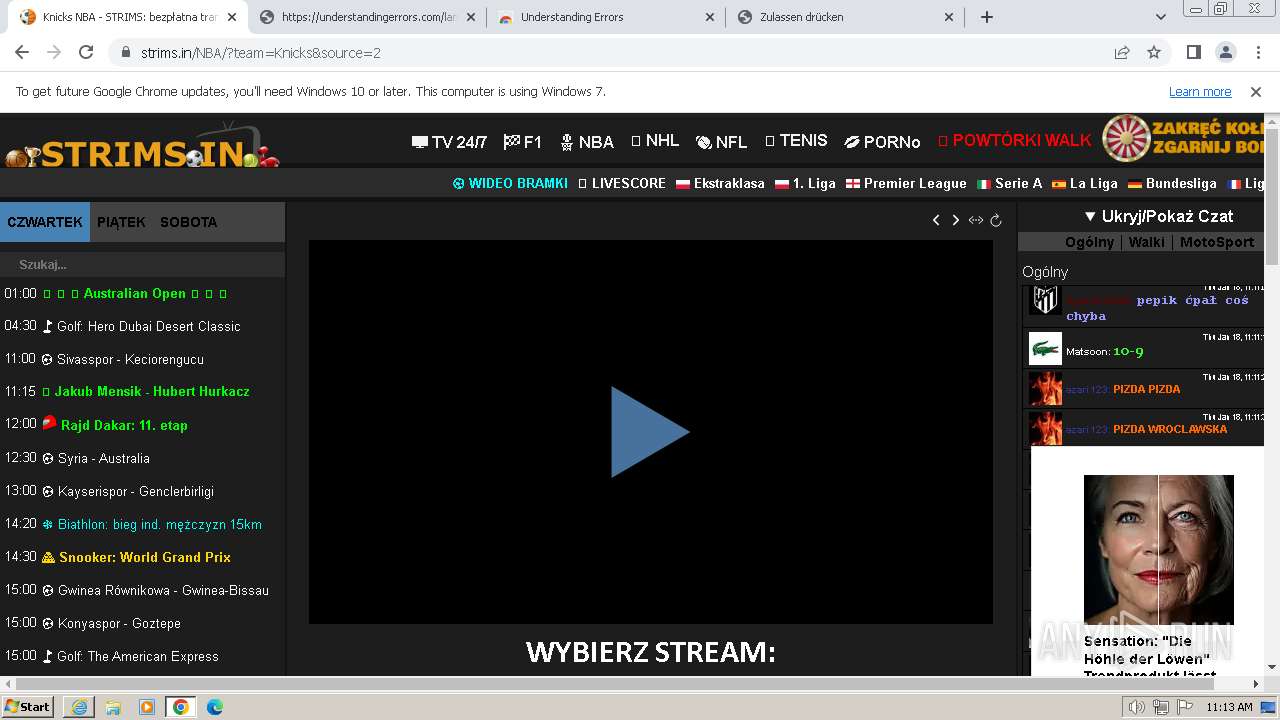Click the large play button in video player
This screenshot has height=720, width=1280.
point(650,432)
